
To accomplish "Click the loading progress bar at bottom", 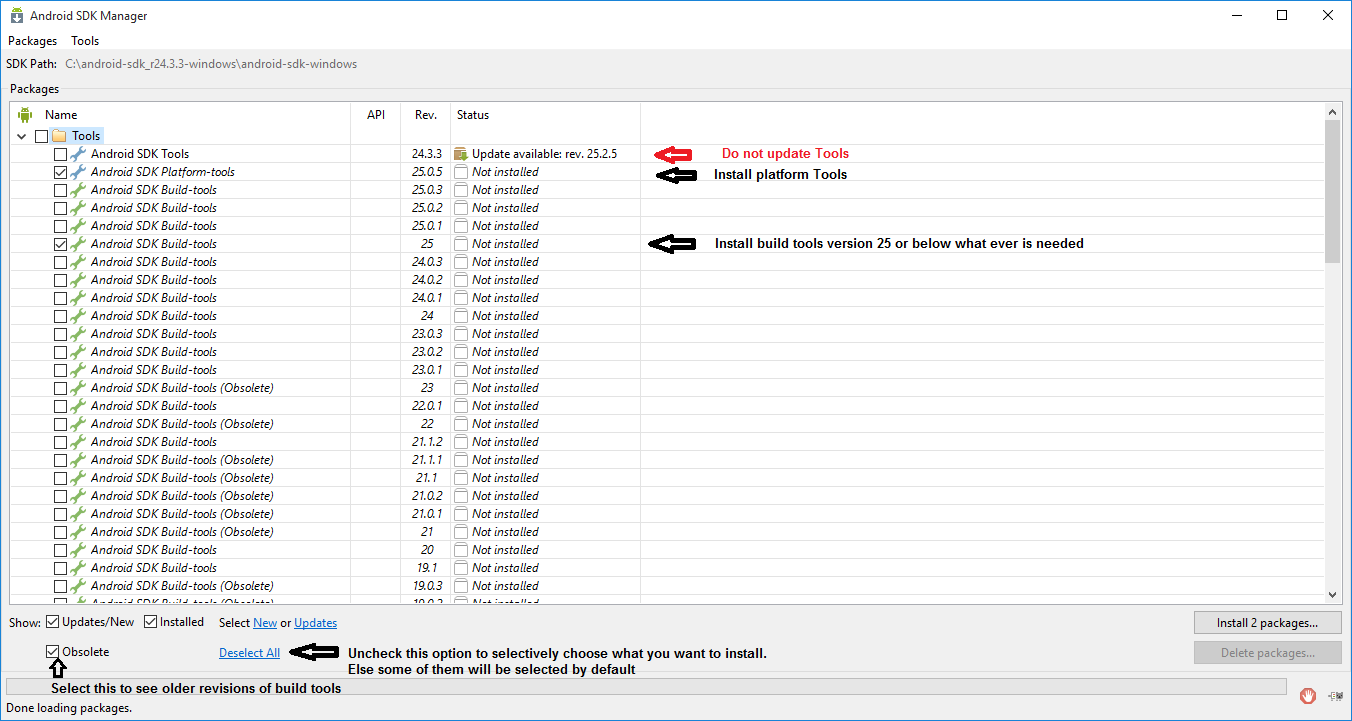I will pyautogui.click(x=646, y=686).
